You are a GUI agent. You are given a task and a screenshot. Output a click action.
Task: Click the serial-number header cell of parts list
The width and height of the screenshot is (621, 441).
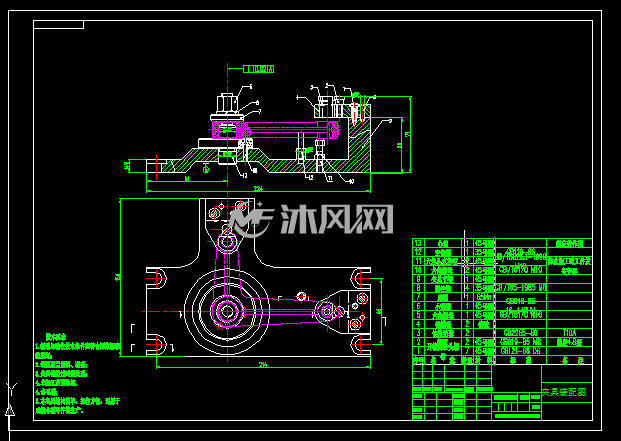coord(418,360)
